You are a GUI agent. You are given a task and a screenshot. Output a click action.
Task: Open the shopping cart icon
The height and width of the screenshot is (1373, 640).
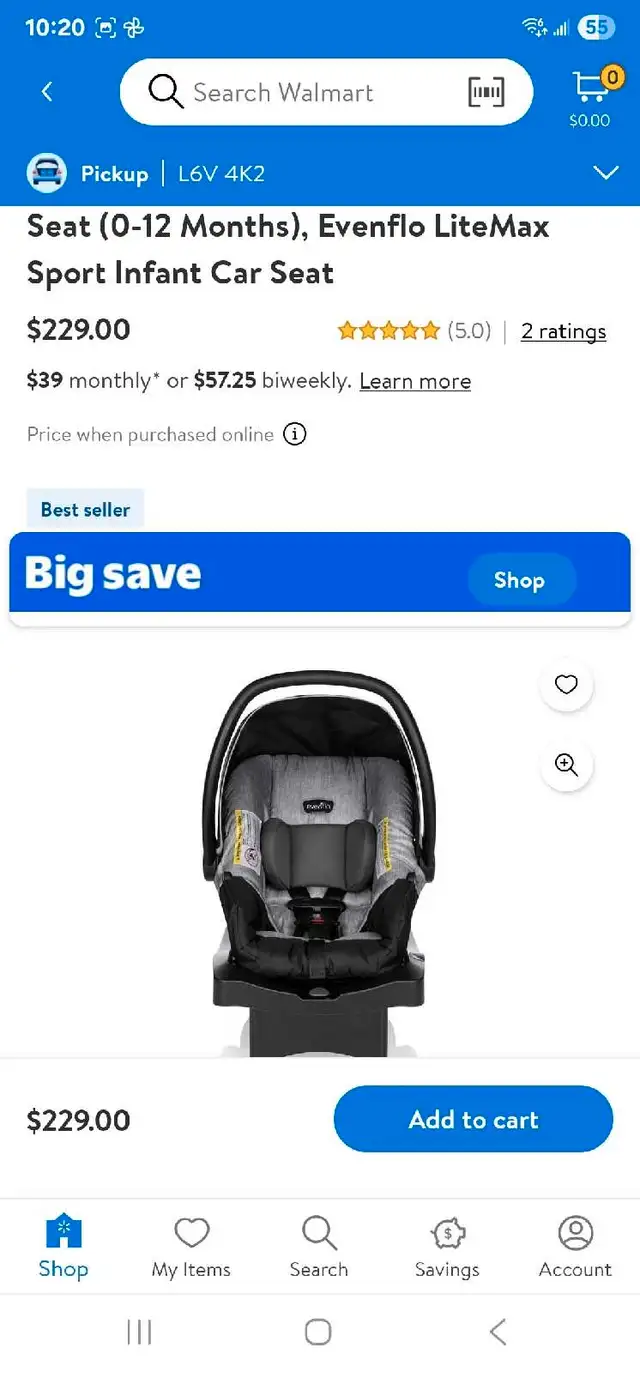[590, 97]
